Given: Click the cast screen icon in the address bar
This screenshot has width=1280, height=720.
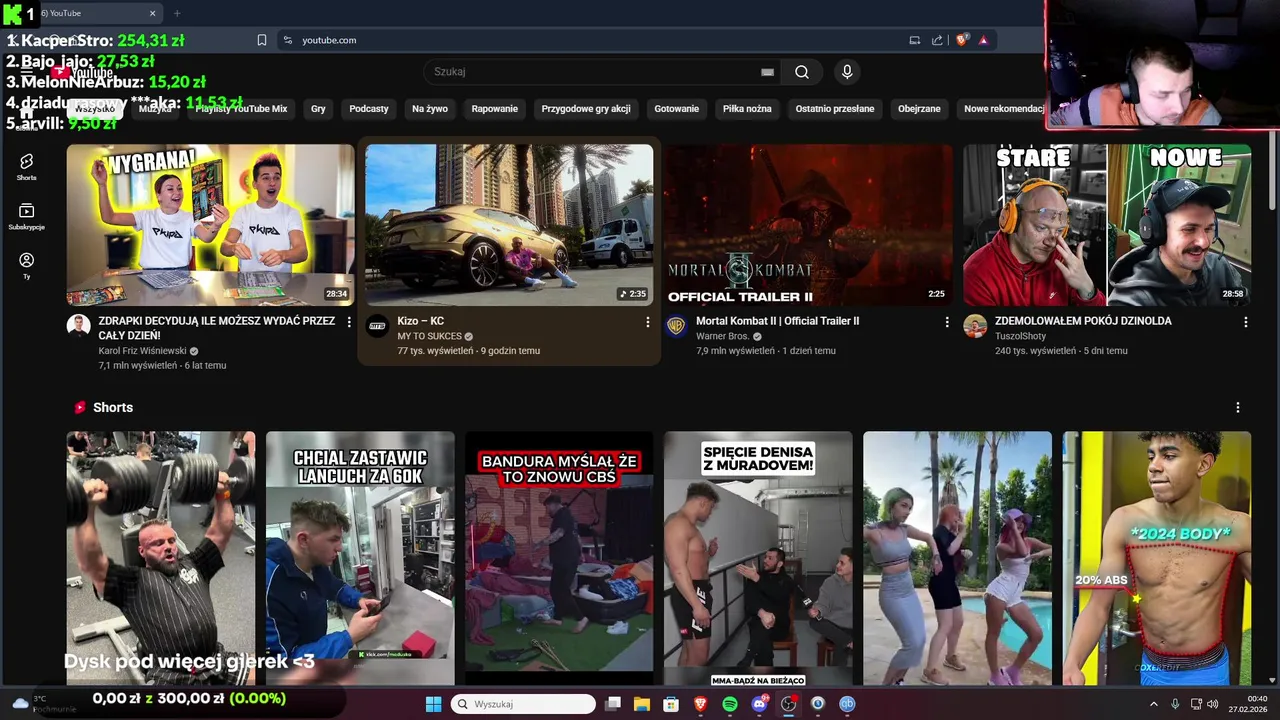Looking at the screenshot, I should click(x=914, y=40).
